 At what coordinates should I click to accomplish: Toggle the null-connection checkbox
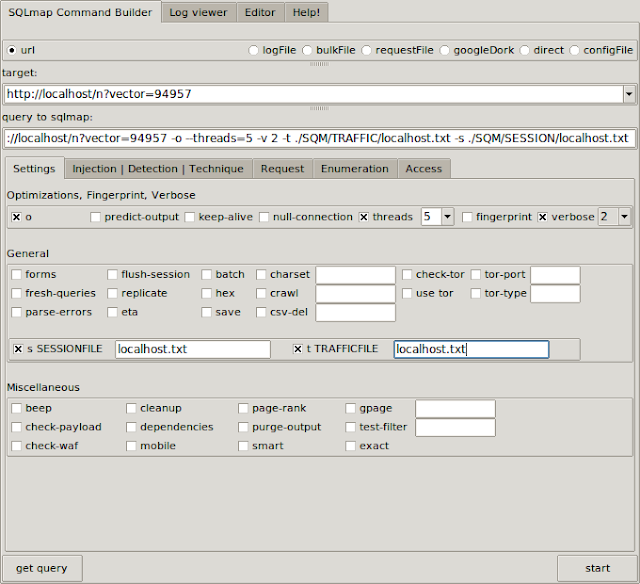(x=264, y=217)
